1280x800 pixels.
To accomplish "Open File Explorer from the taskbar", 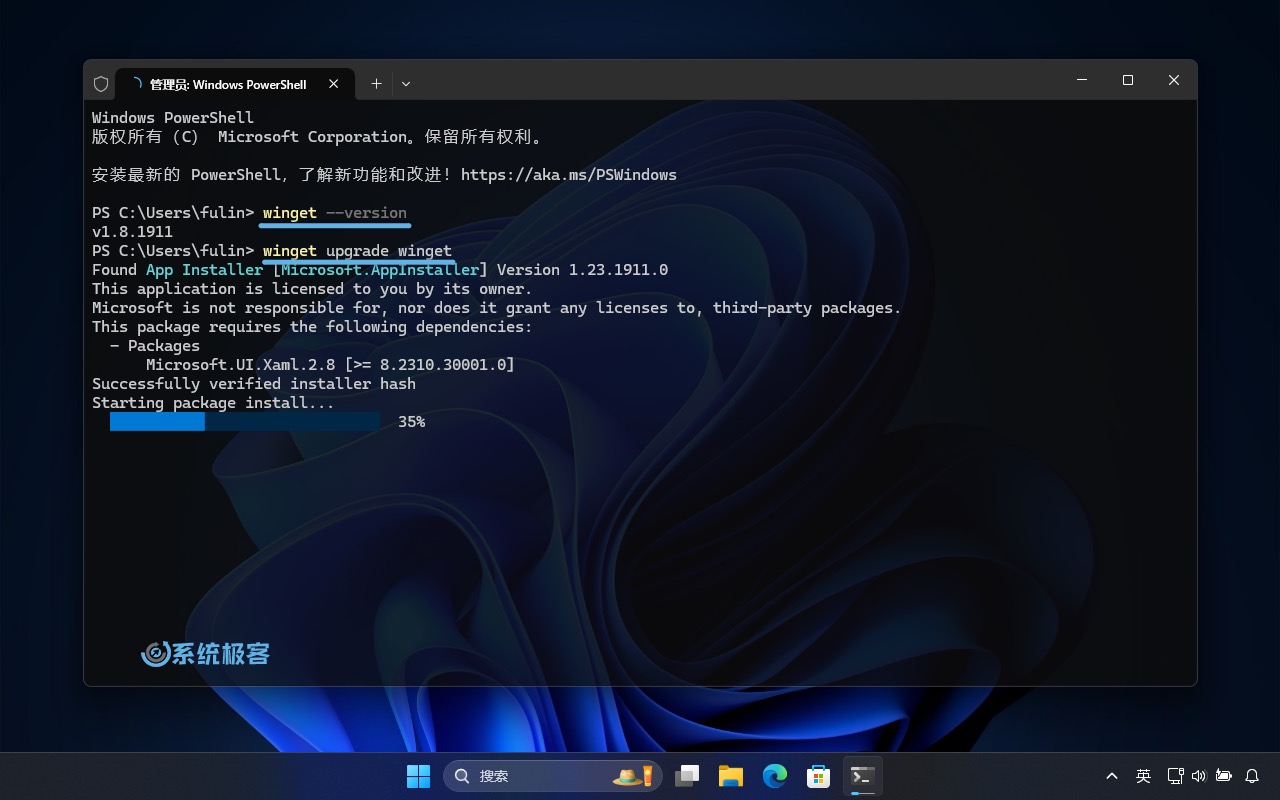I will (731, 776).
